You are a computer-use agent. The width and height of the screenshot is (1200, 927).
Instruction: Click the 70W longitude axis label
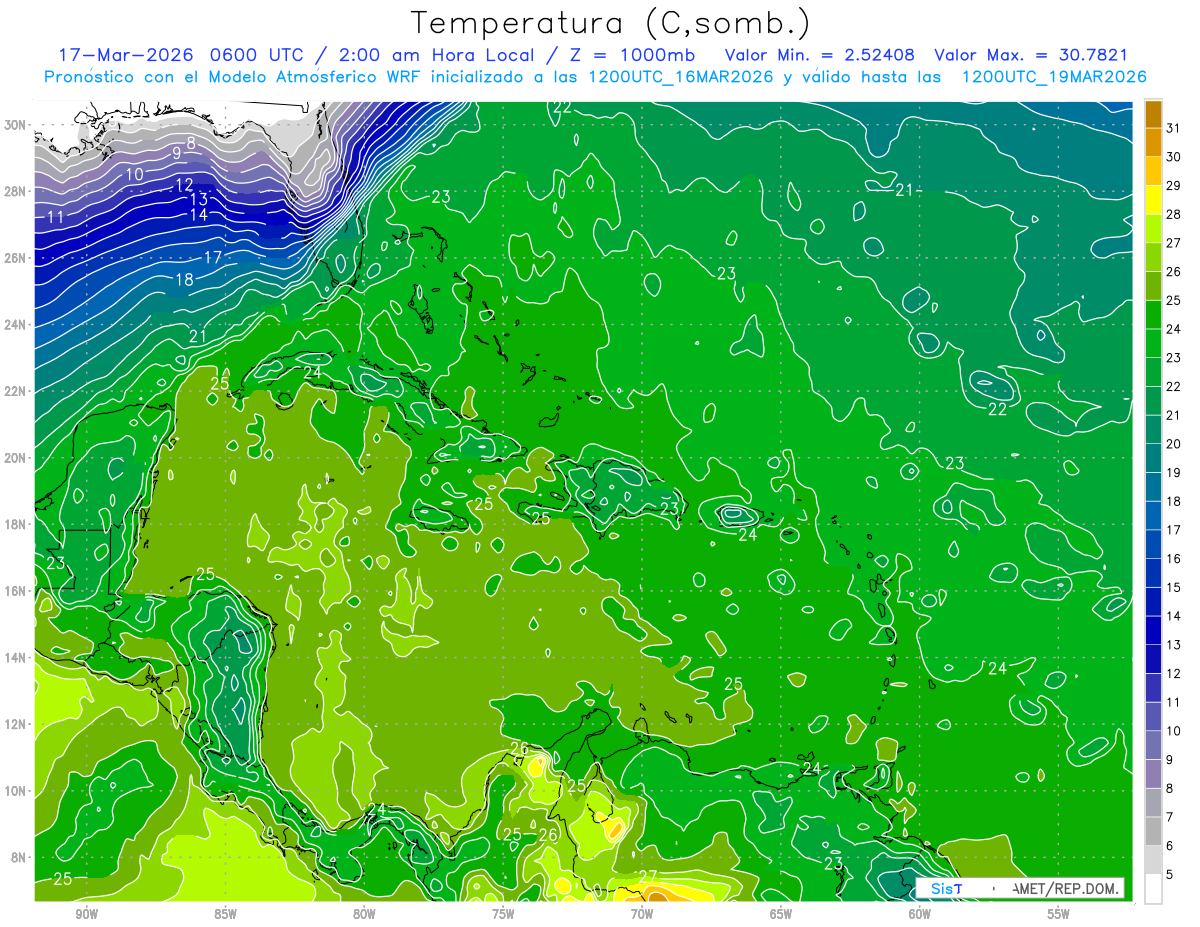pyautogui.click(x=642, y=914)
